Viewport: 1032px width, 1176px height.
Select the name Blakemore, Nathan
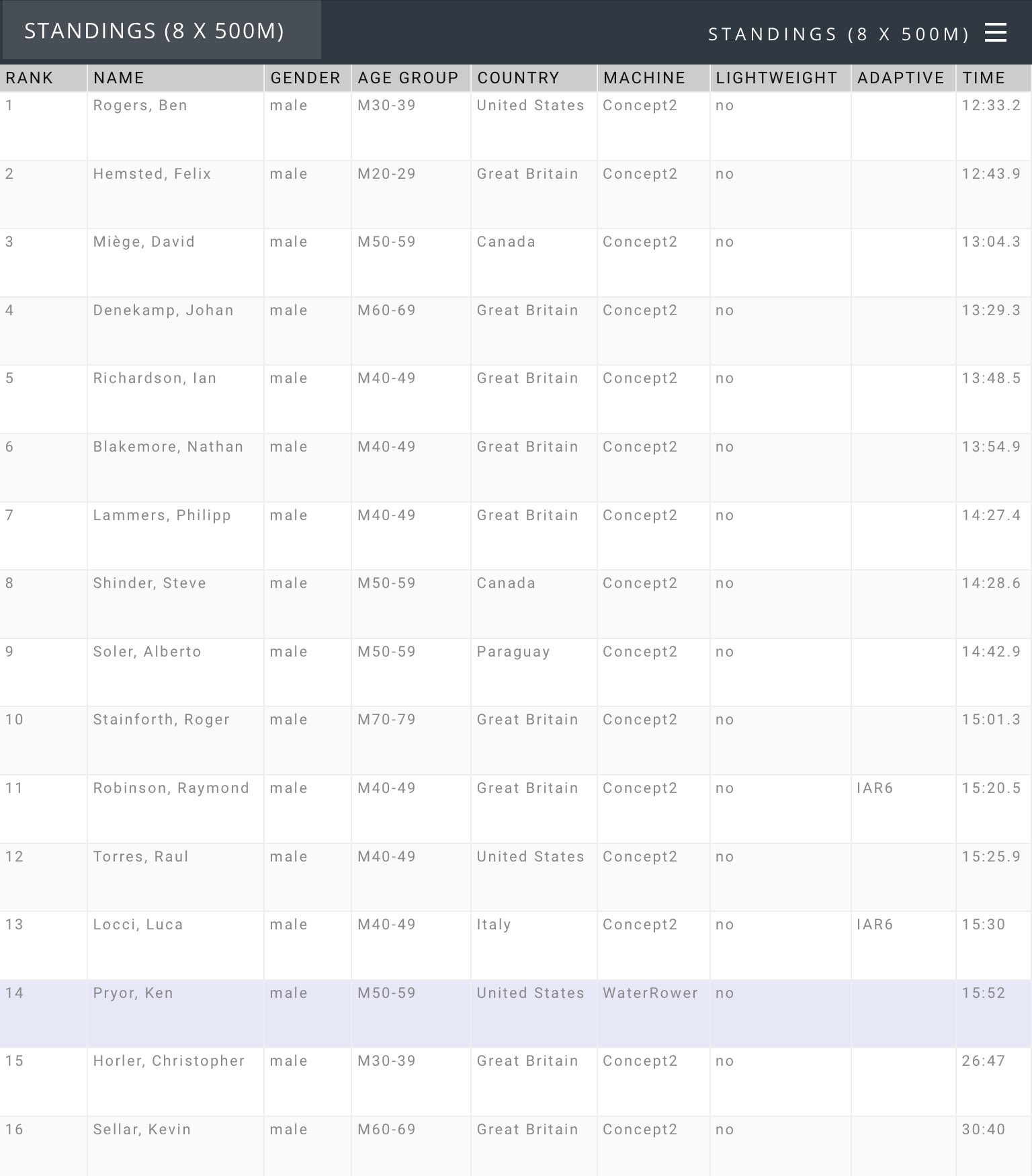coord(168,447)
